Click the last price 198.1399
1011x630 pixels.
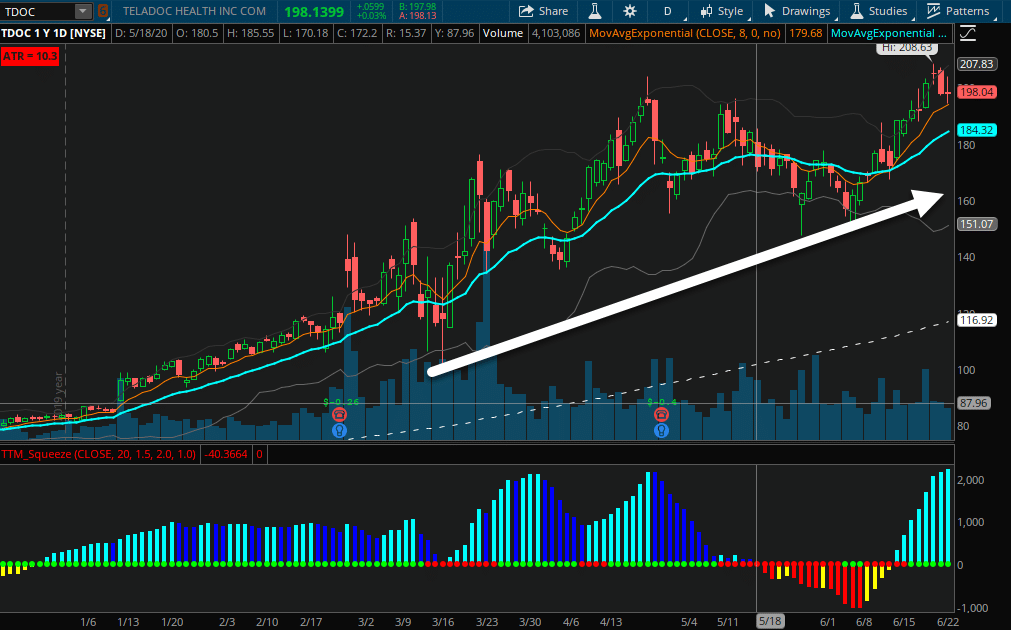(314, 12)
